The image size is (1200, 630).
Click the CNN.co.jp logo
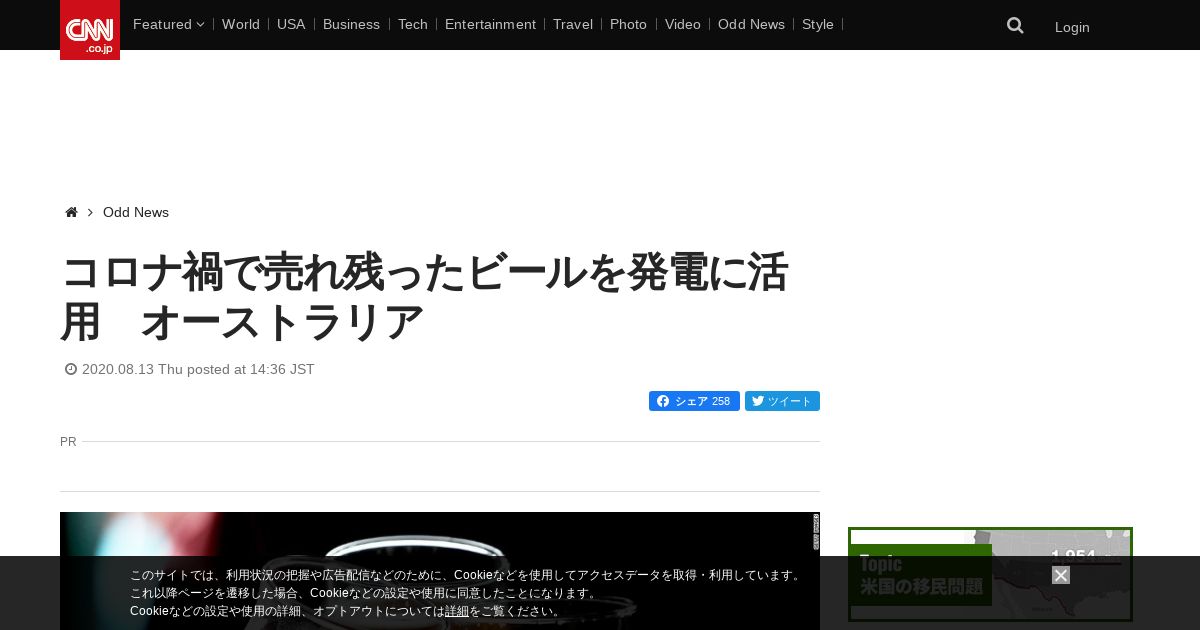point(90,30)
